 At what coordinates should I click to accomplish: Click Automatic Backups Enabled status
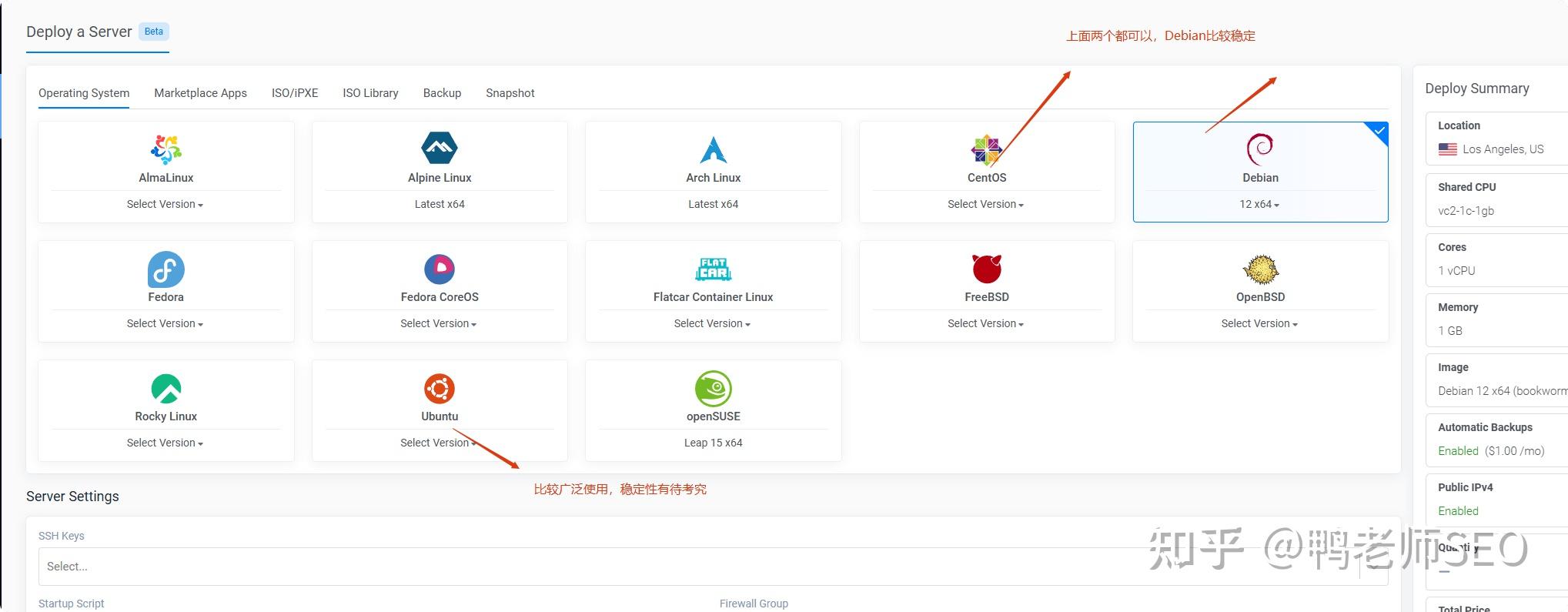1458,451
